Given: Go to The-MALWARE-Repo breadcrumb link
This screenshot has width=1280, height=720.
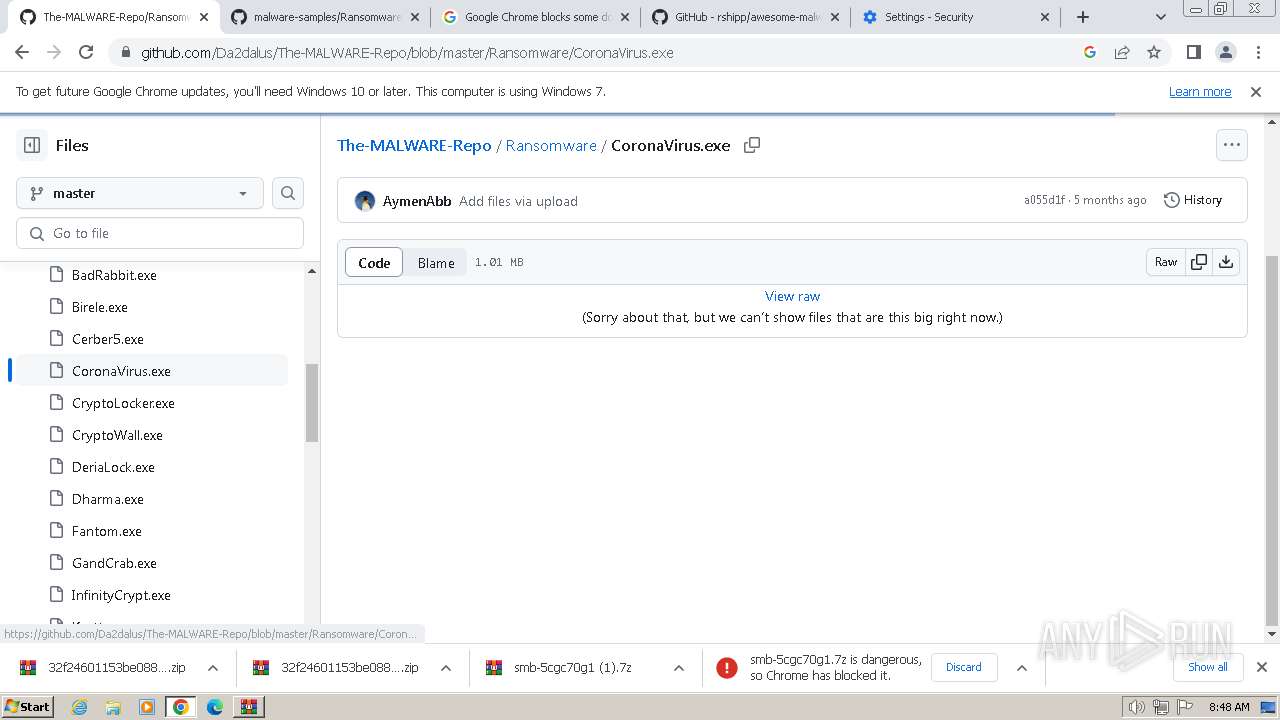Looking at the screenshot, I should point(414,145).
